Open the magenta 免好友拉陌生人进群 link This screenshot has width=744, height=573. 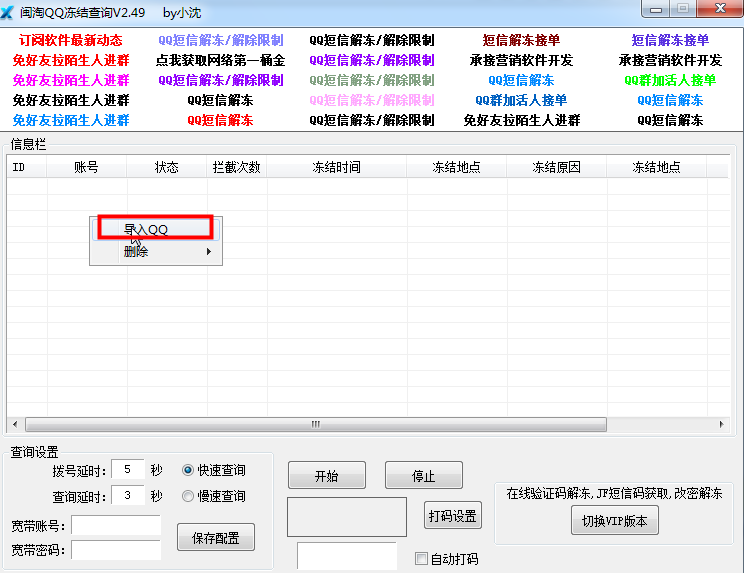(x=71, y=80)
